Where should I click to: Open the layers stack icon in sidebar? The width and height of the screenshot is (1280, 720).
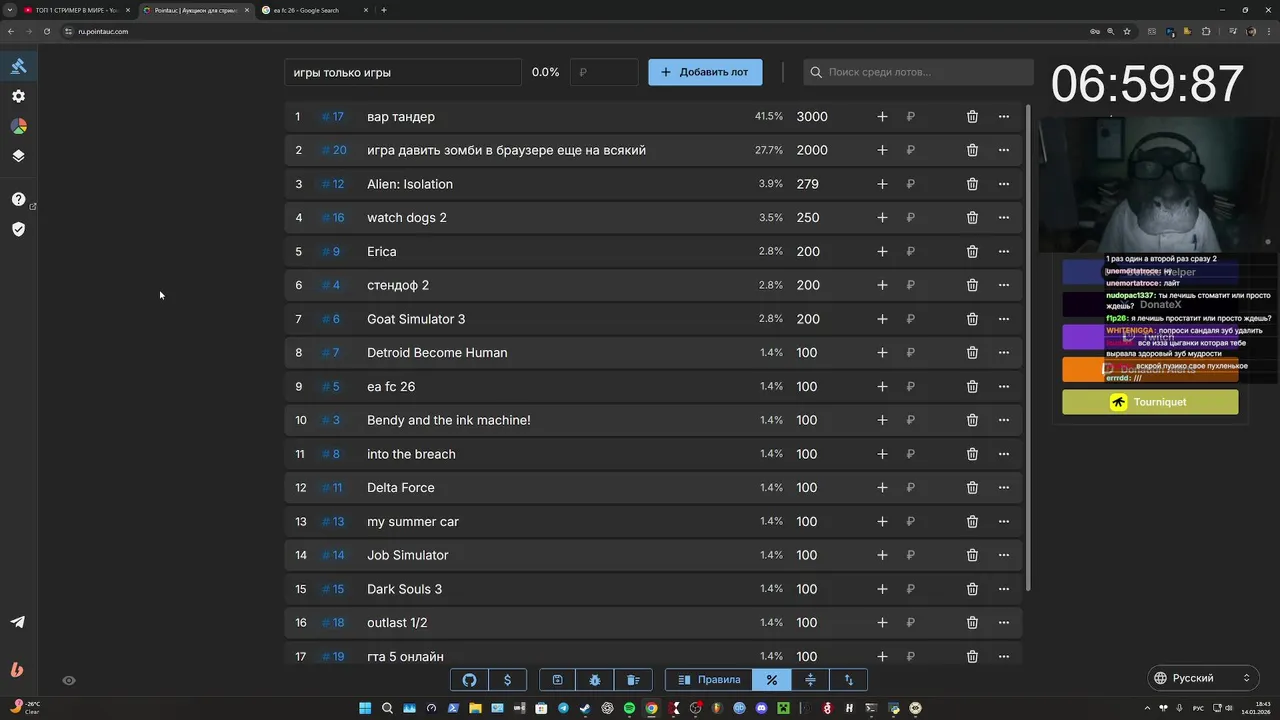(18, 156)
